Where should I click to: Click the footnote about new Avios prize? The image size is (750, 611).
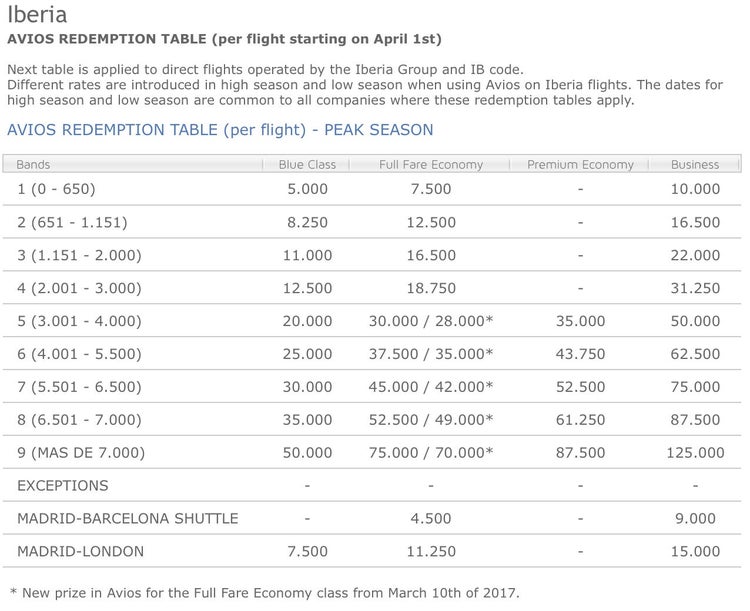(x=265, y=593)
